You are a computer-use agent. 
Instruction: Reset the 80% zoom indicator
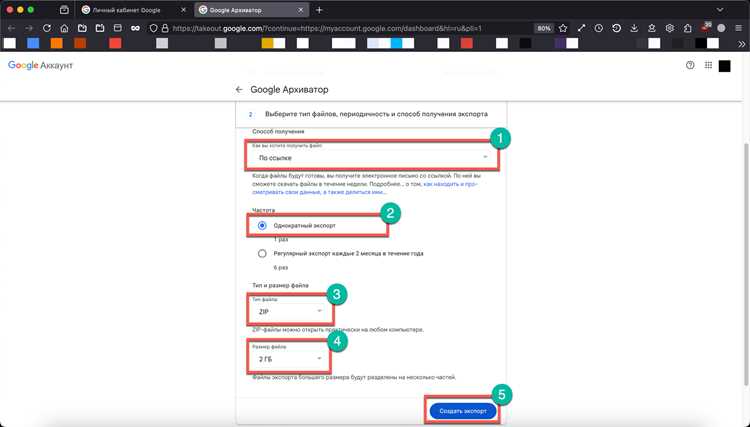(x=544, y=28)
